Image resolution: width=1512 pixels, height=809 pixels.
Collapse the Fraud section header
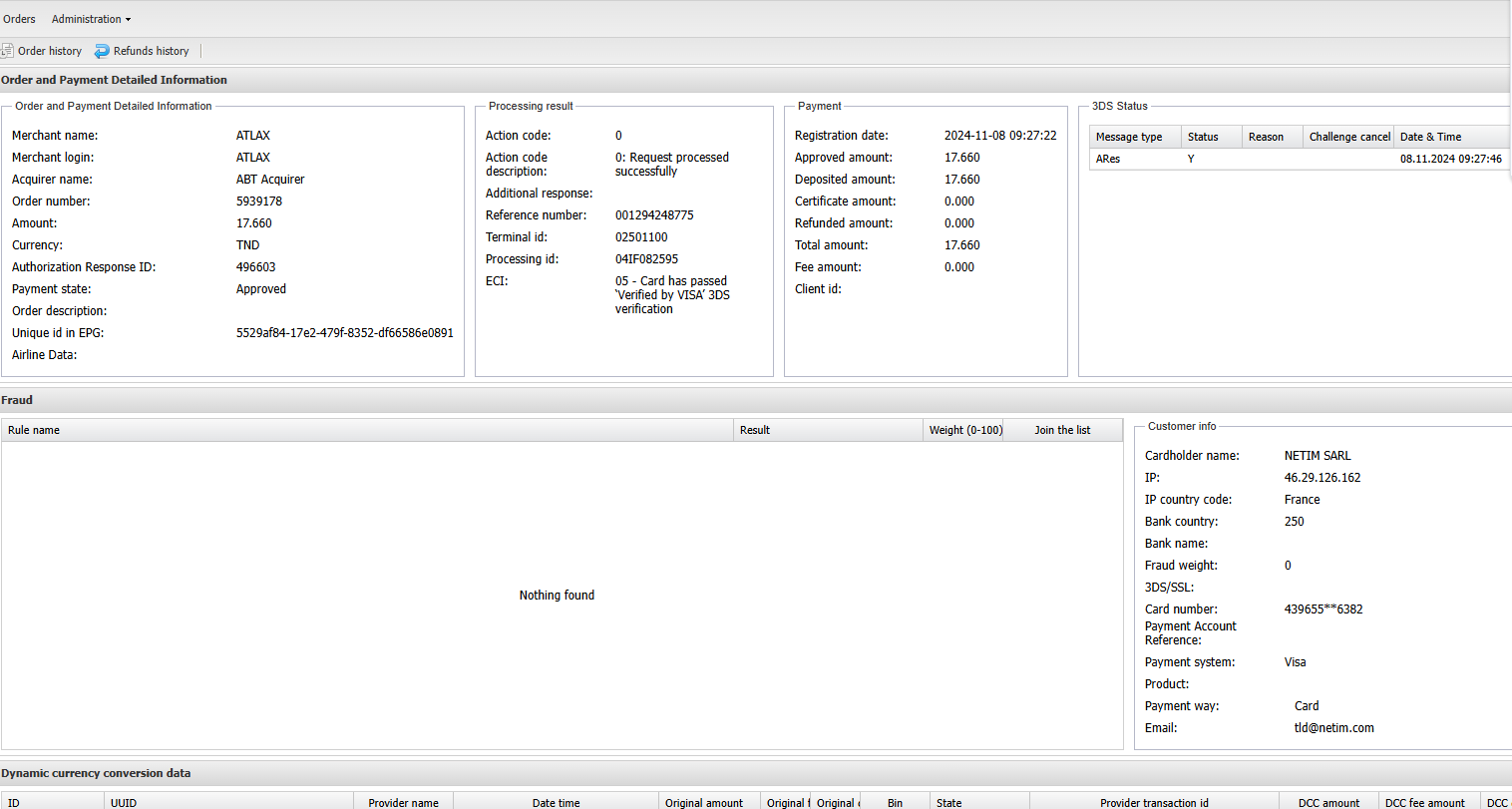click(x=17, y=400)
